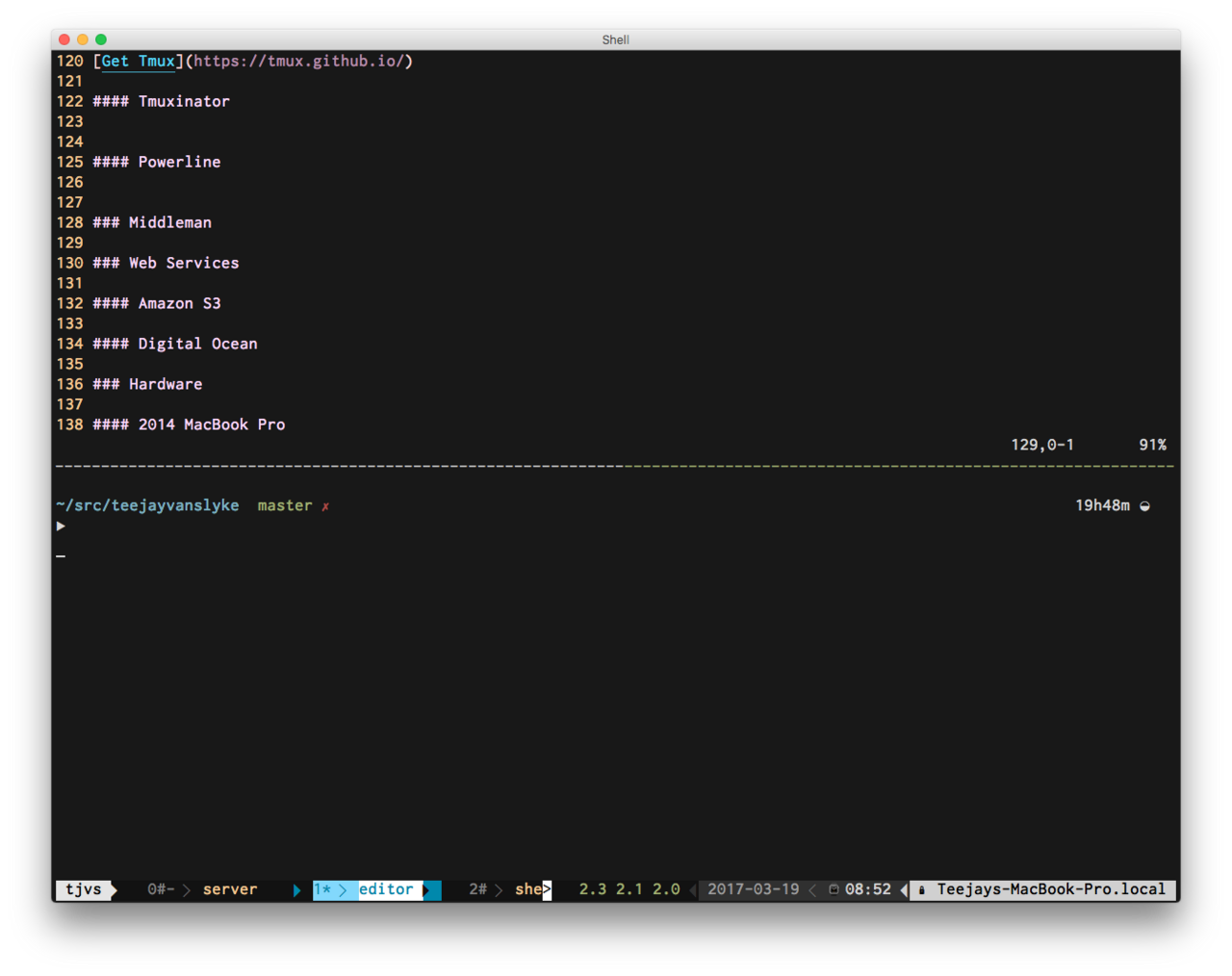This screenshot has width=1232, height=976.
Task: Open the Get Tmux link text
Action: coord(139,61)
